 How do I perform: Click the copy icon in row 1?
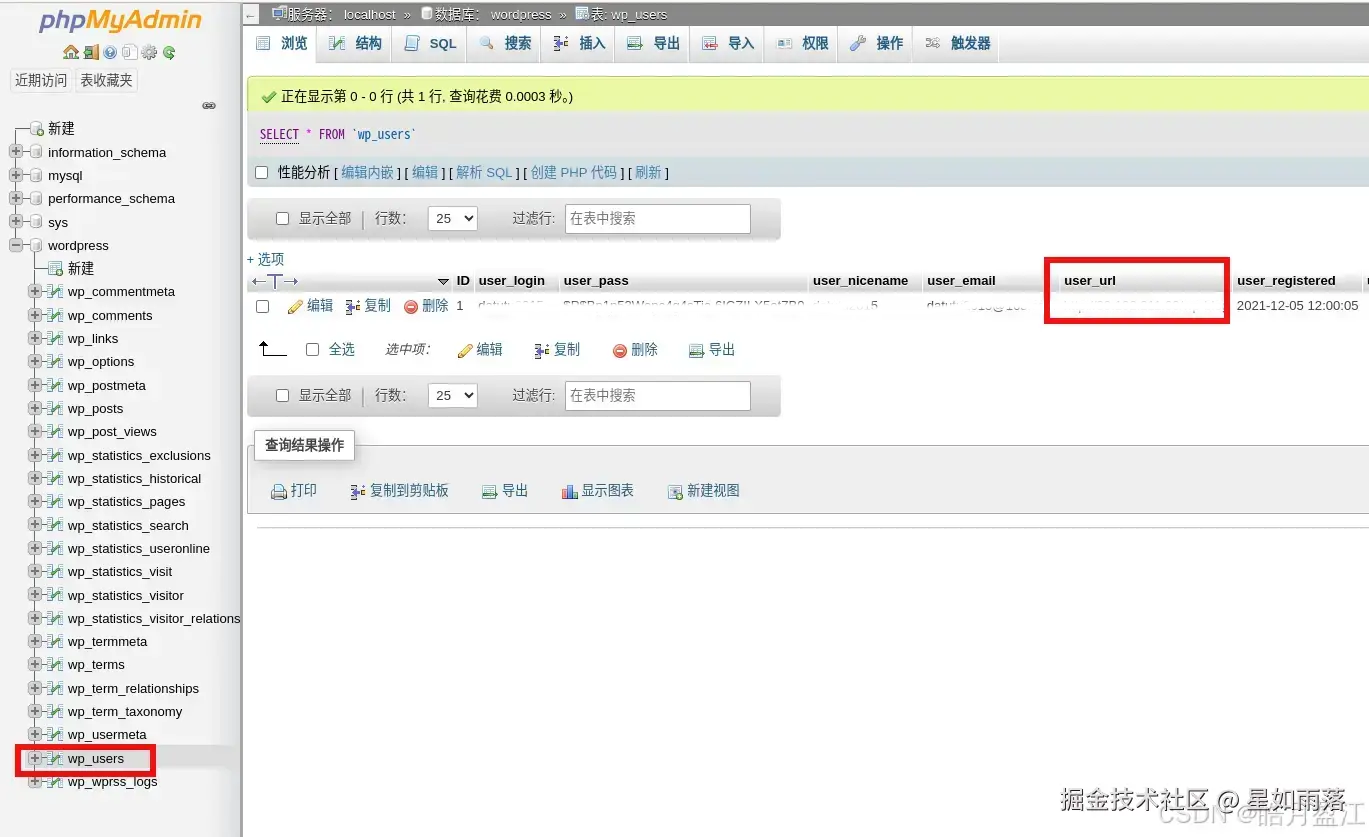pyautogui.click(x=353, y=306)
